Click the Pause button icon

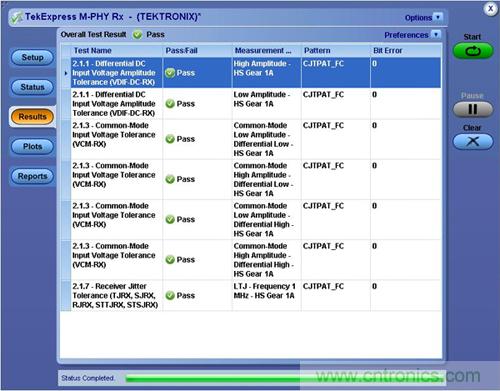(x=473, y=109)
